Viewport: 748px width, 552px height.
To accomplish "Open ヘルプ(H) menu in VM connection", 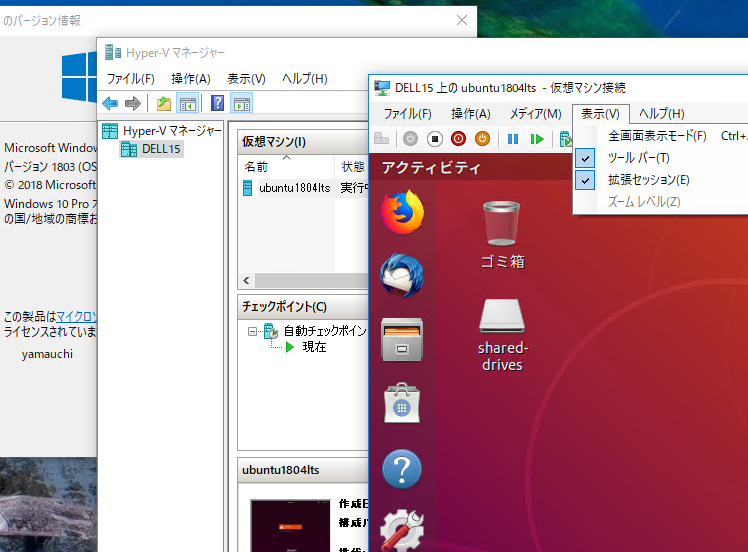I will click(662, 114).
